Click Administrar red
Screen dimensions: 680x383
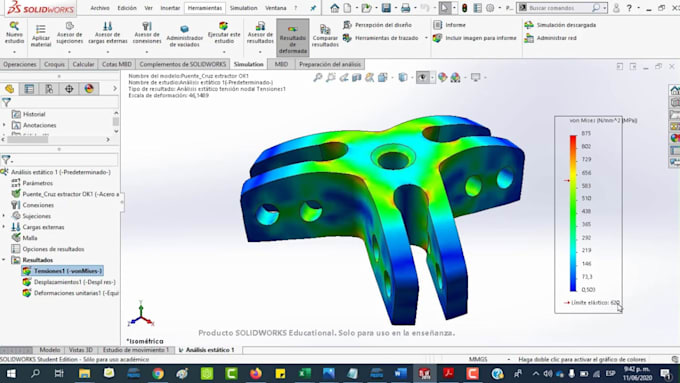coord(550,38)
